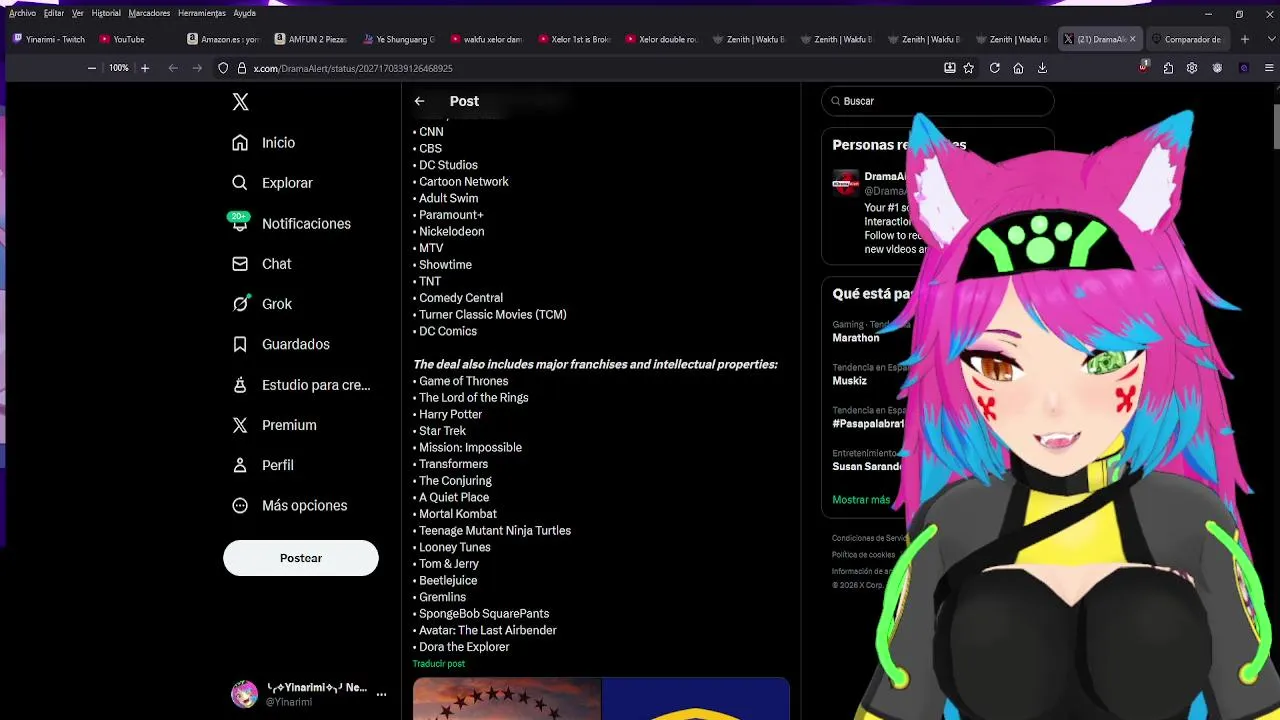Screen dimensions: 1280x720
Task: Open the Editar menu
Action: (54, 13)
